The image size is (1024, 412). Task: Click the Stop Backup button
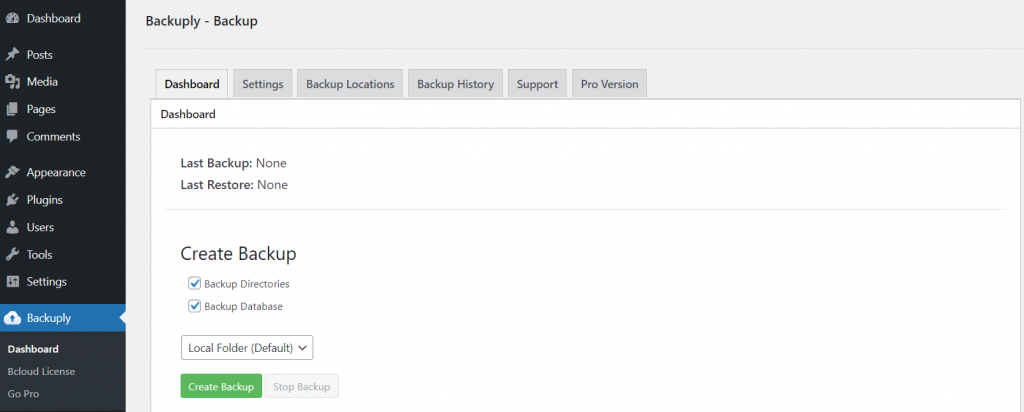click(302, 387)
